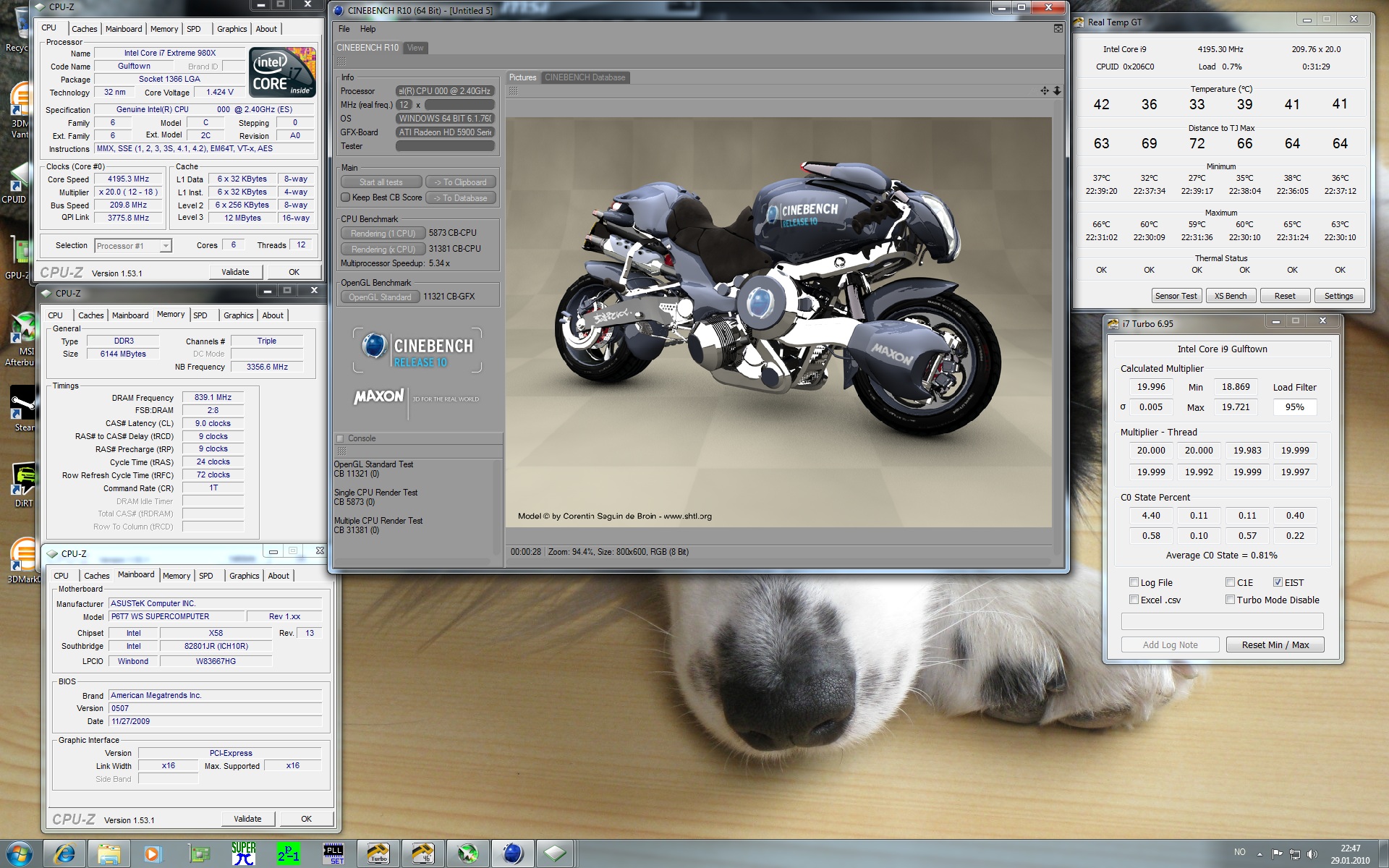Switch to Real Temp taskbar button
1389x868 pixels.
[423, 854]
